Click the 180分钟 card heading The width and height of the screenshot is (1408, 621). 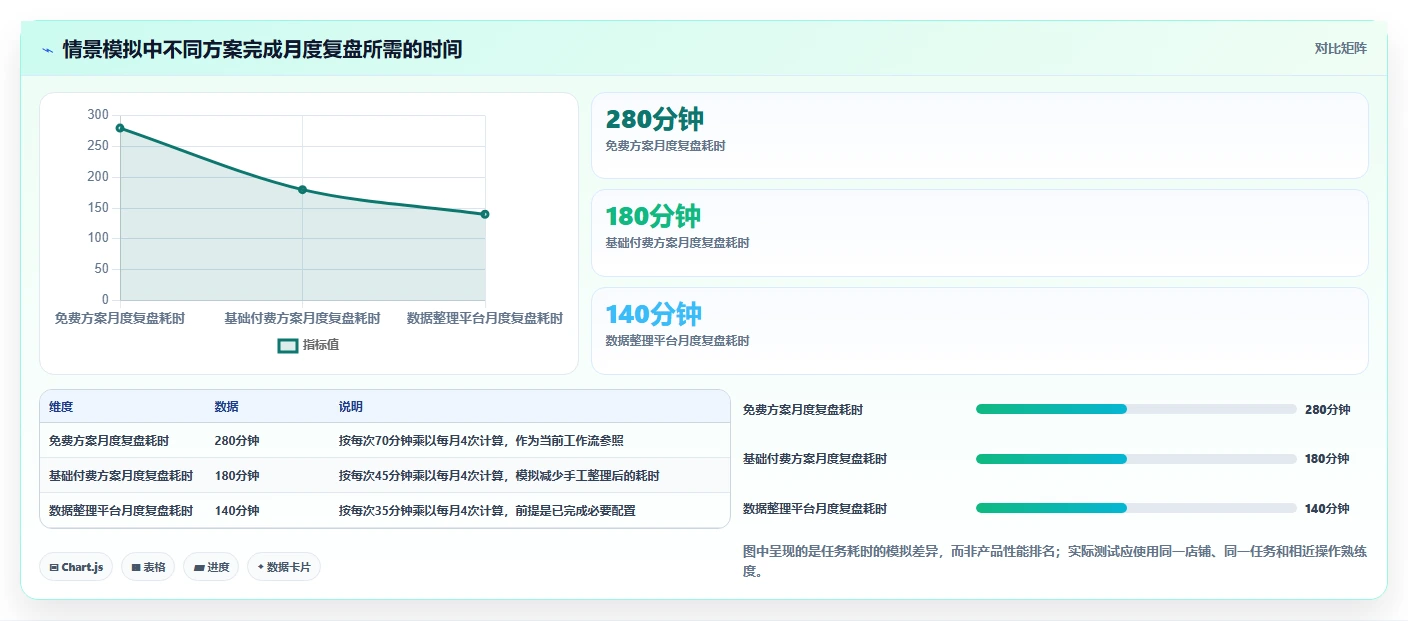(x=653, y=216)
